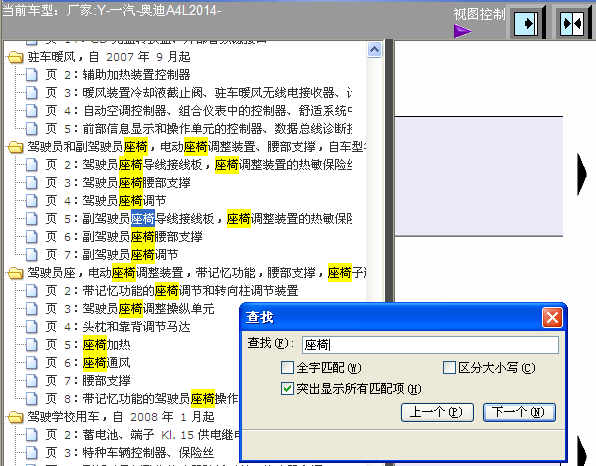Click view control collapse-both-arrows icon
The height and width of the screenshot is (466, 596).
coord(572,24)
